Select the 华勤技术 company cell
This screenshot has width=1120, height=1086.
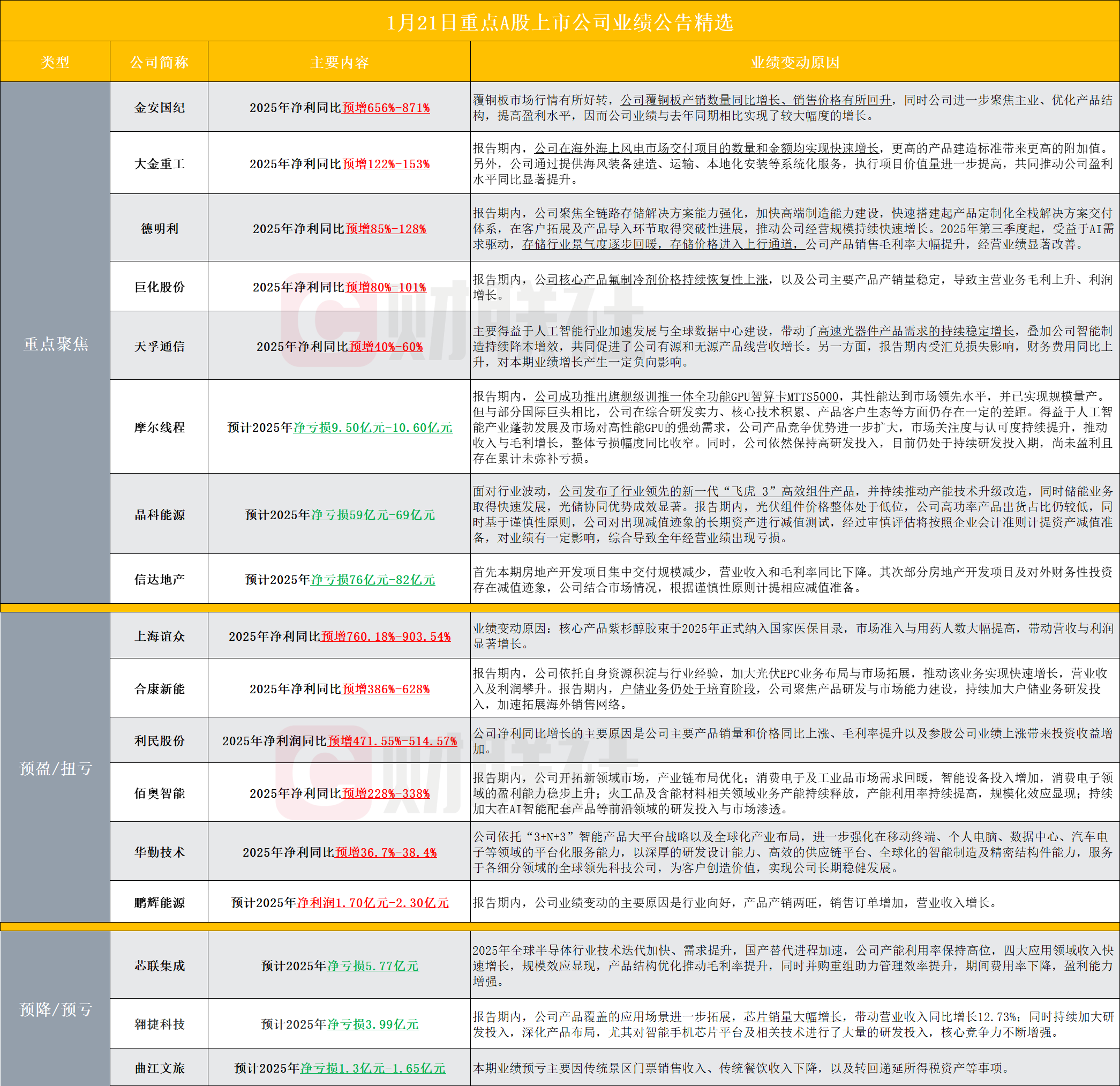tap(159, 852)
